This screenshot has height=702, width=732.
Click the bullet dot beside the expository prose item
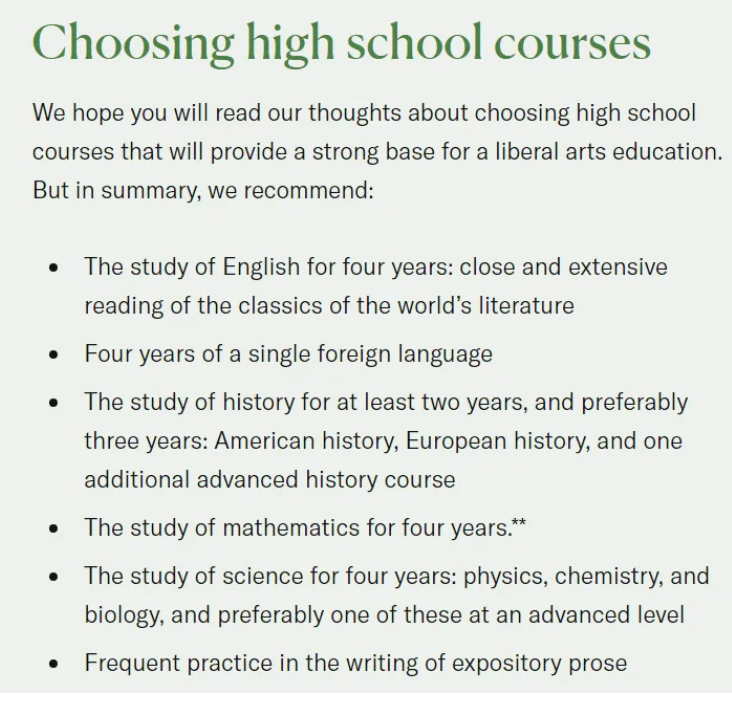pos(52,663)
